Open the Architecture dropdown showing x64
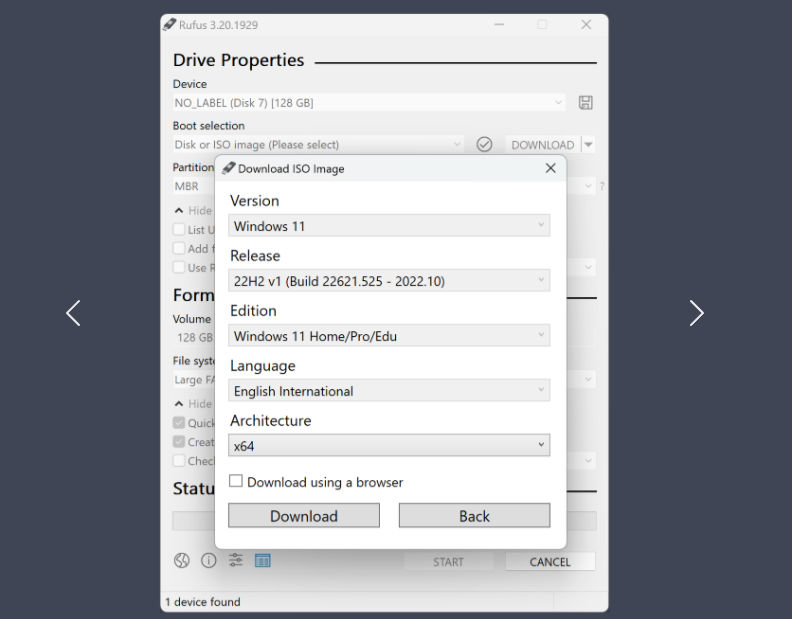Image resolution: width=792 pixels, height=619 pixels. [x=389, y=446]
